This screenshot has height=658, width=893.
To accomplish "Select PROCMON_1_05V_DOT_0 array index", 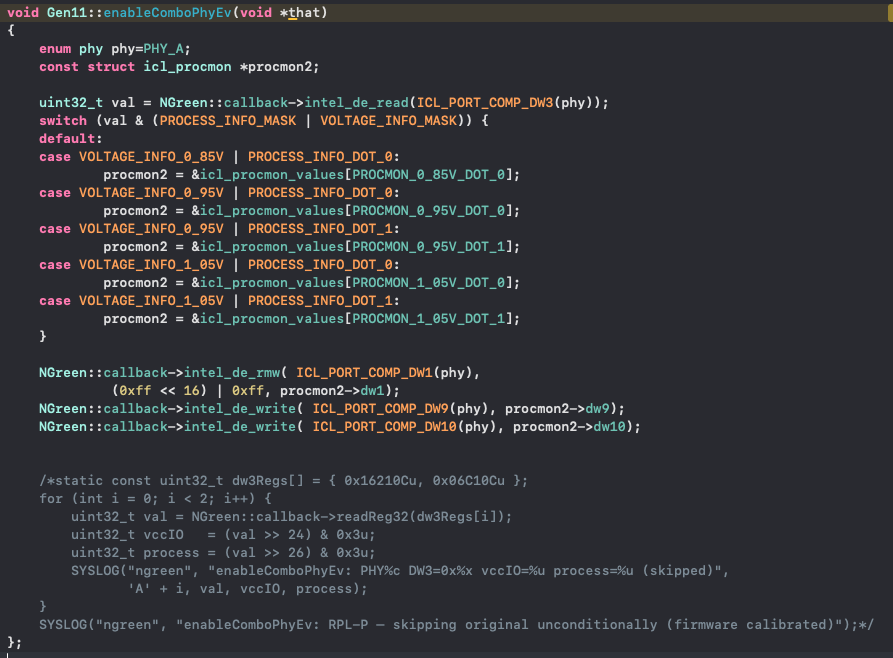I will point(428,283).
